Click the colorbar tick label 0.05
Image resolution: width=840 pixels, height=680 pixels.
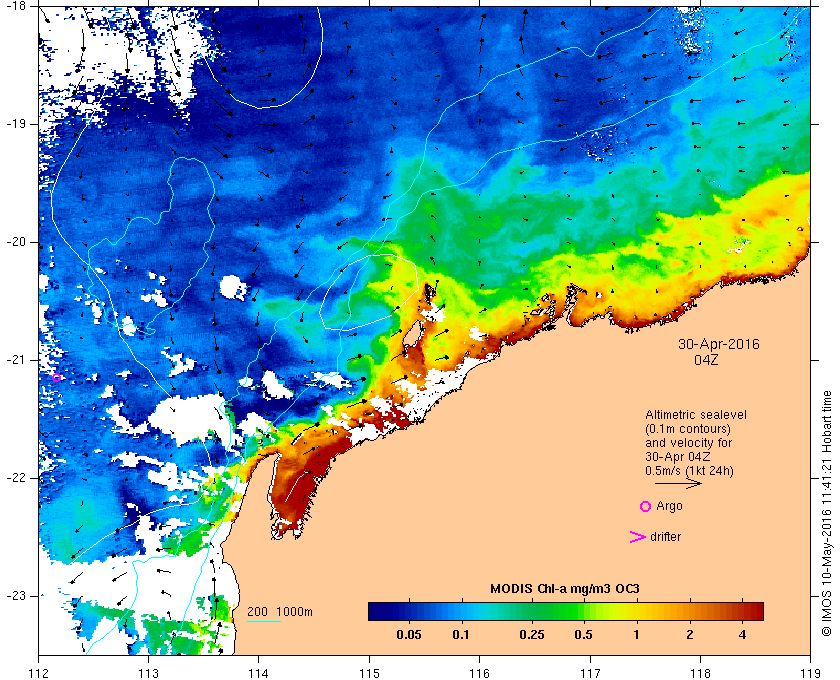coord(409,635)
